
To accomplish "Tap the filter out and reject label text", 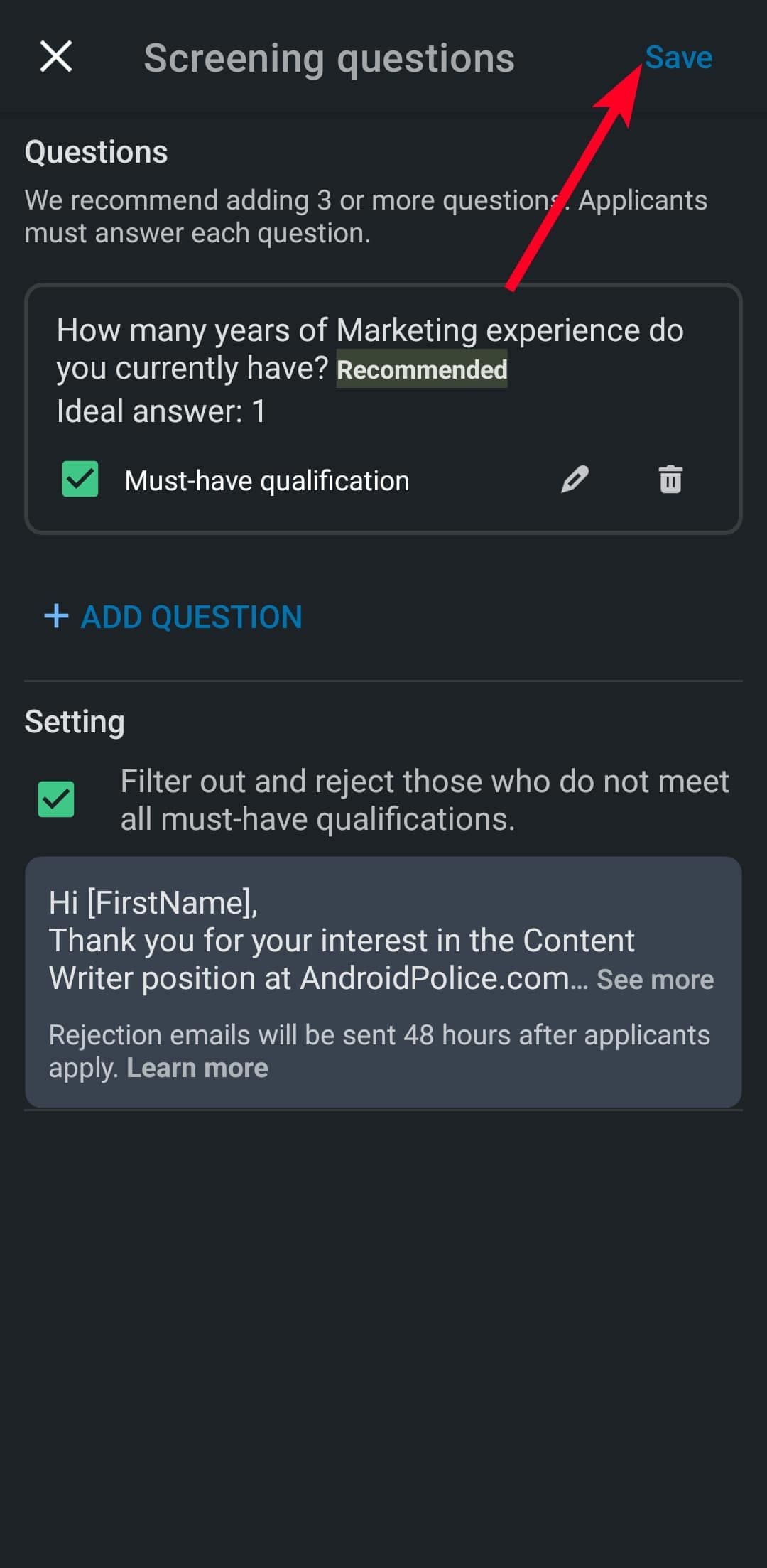I will pos(424,800).
